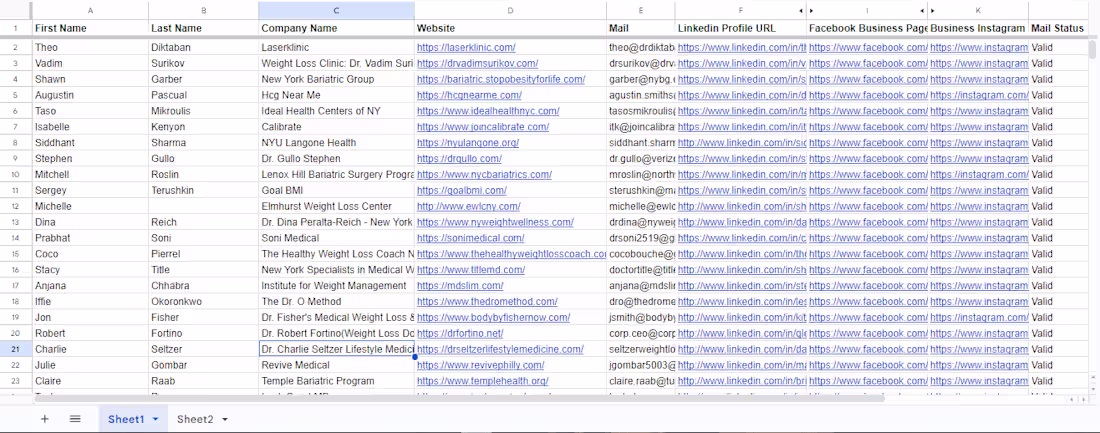Image resolution: width=1100 pixels, height=433 pixels.
Task: Select row 21 header number
Action: click(16, 349)
